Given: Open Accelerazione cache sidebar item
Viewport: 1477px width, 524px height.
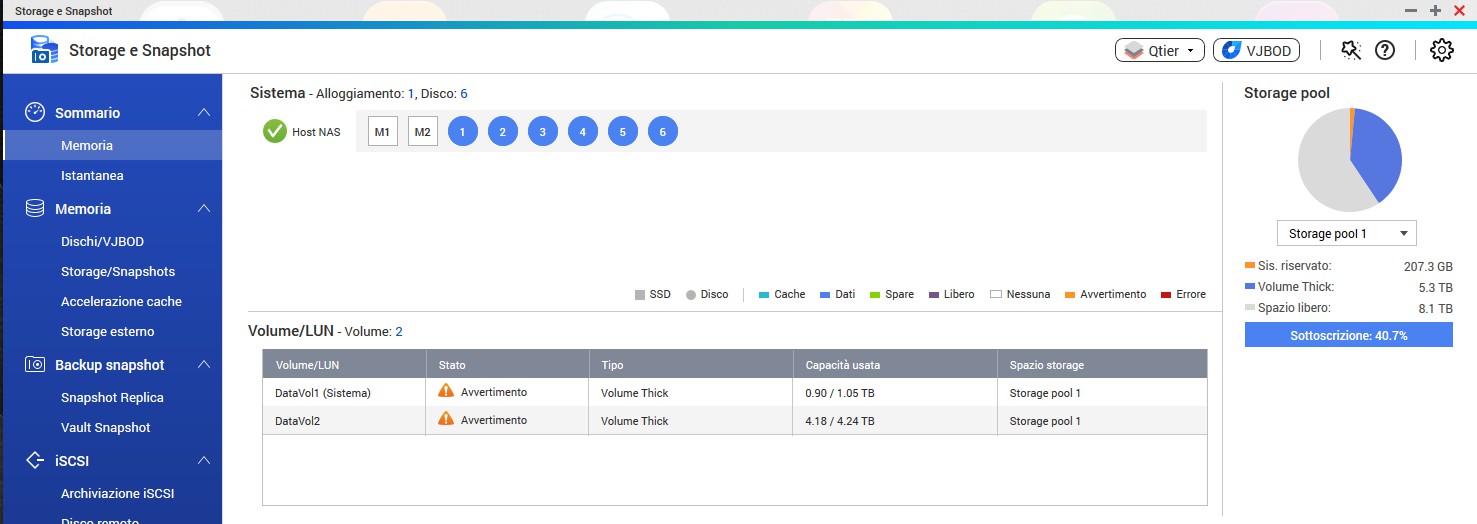Looking at the screenshot, I should (x=121, y=301).
